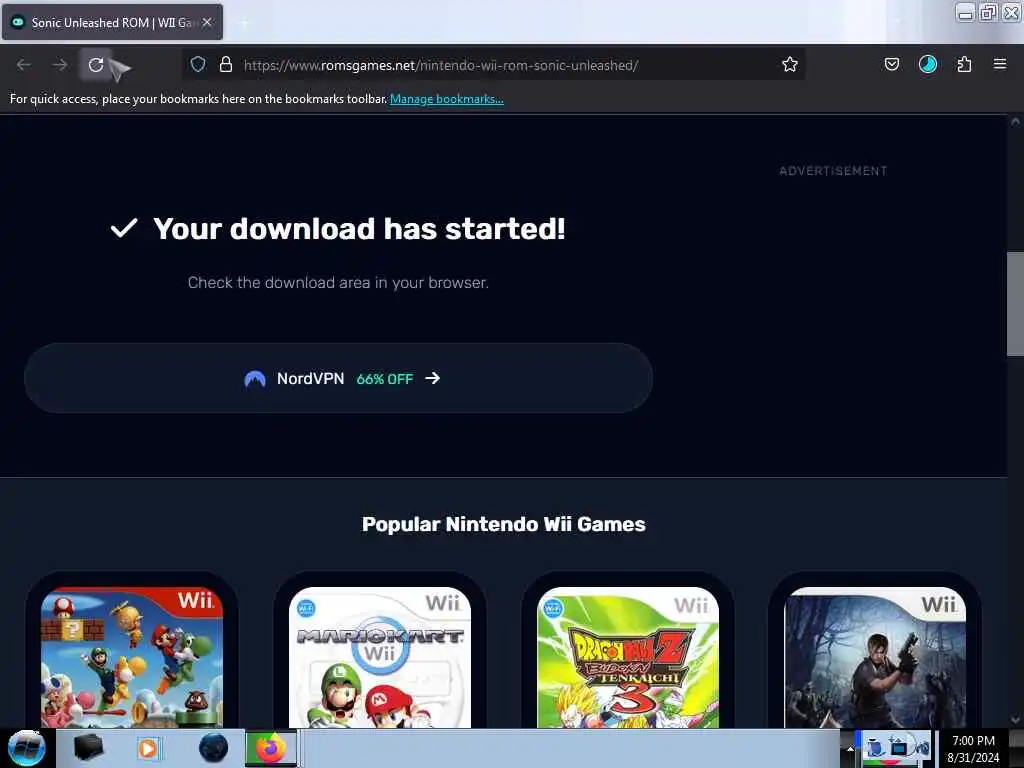The image size is (1024, 768).
Task: Save page to Pocket
Action: pyautogui.click(x=891, y=64)
